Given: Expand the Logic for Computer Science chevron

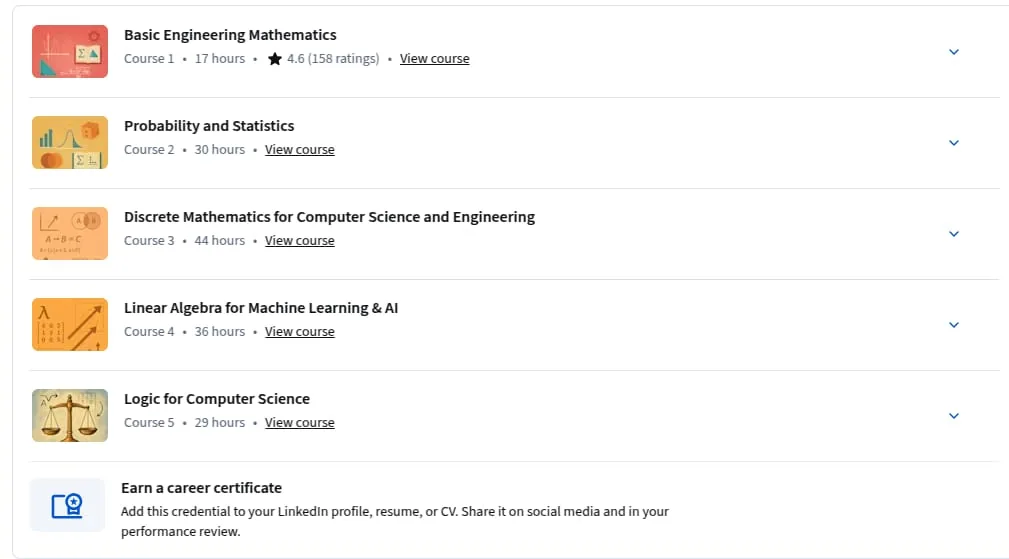Looking at the screenshot, I should click(954, 416).
